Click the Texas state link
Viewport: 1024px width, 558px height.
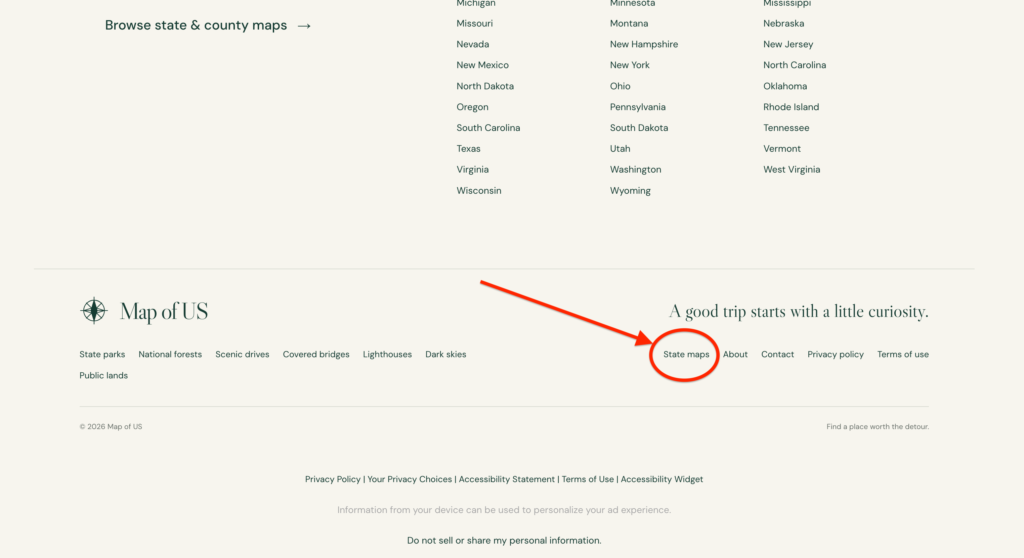[468, 149]
